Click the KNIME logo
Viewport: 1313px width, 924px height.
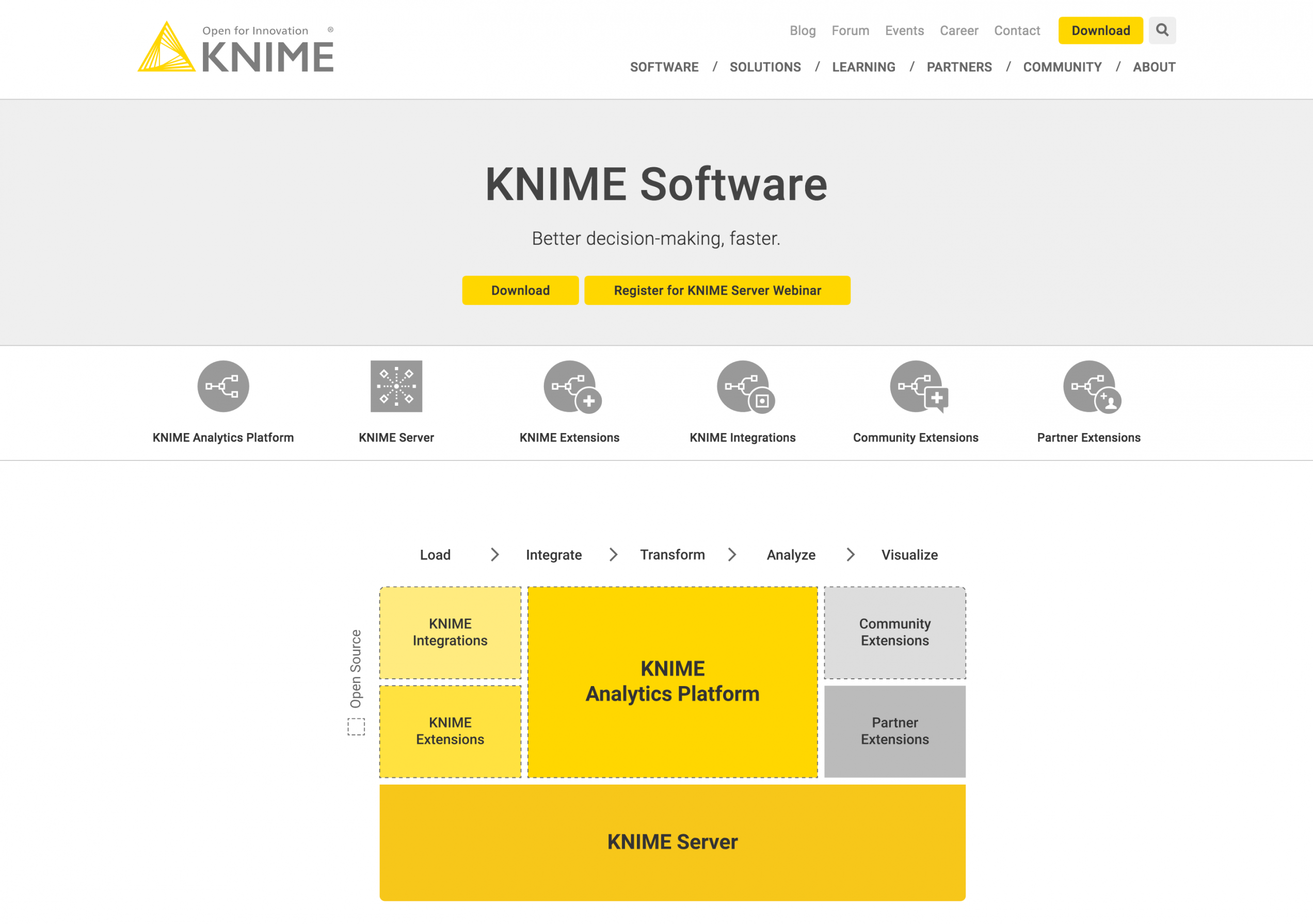(236, 48)
